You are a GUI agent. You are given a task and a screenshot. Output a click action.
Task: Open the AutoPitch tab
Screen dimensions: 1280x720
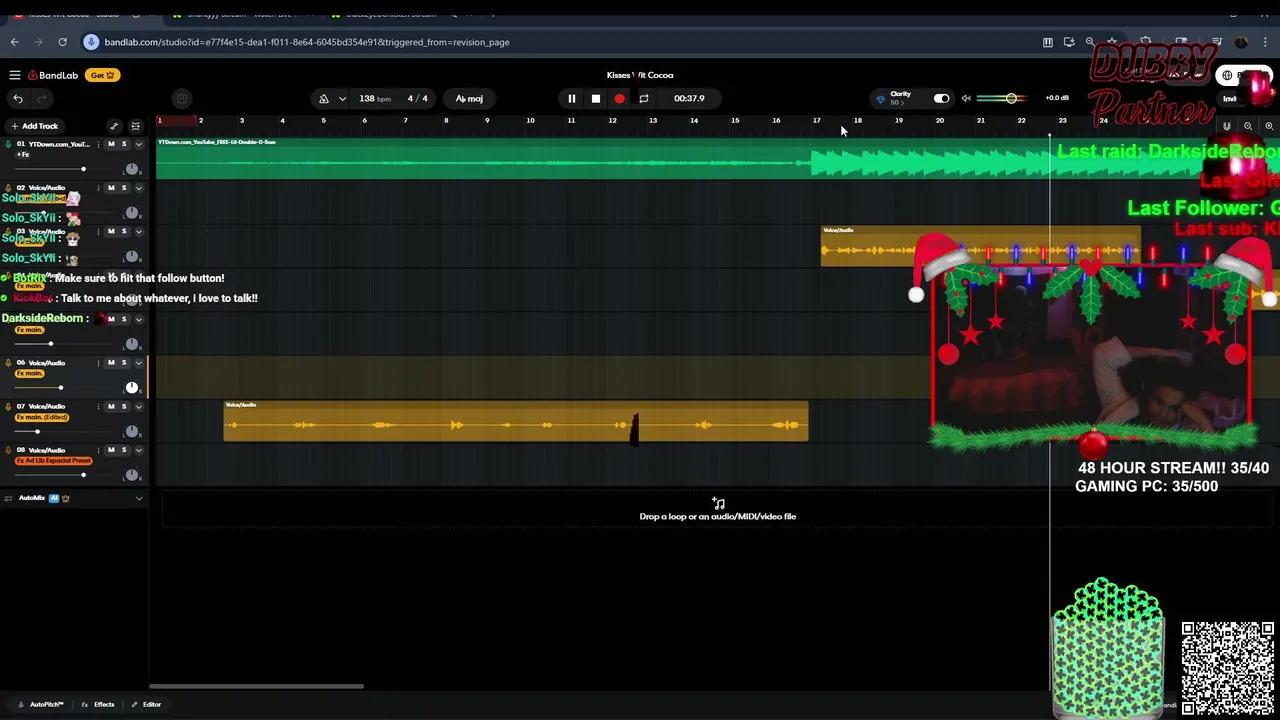41,704
